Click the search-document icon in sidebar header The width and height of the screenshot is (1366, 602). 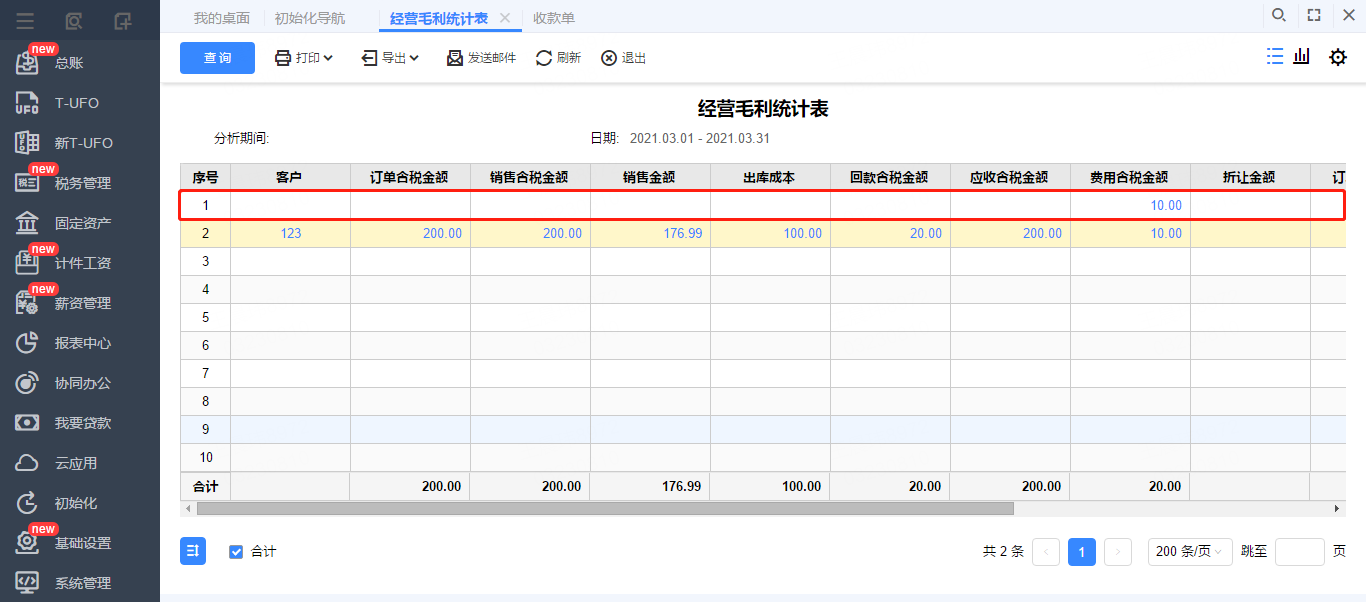73,20
